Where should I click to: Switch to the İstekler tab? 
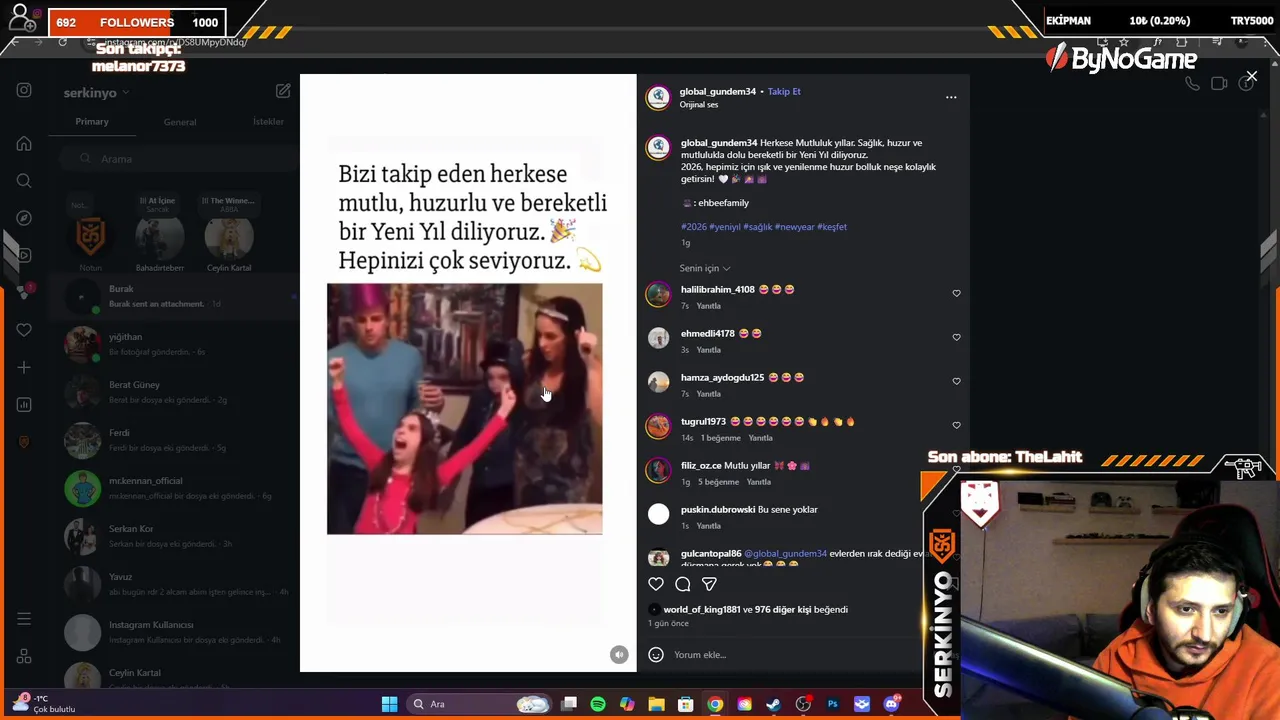pos(268,122)
